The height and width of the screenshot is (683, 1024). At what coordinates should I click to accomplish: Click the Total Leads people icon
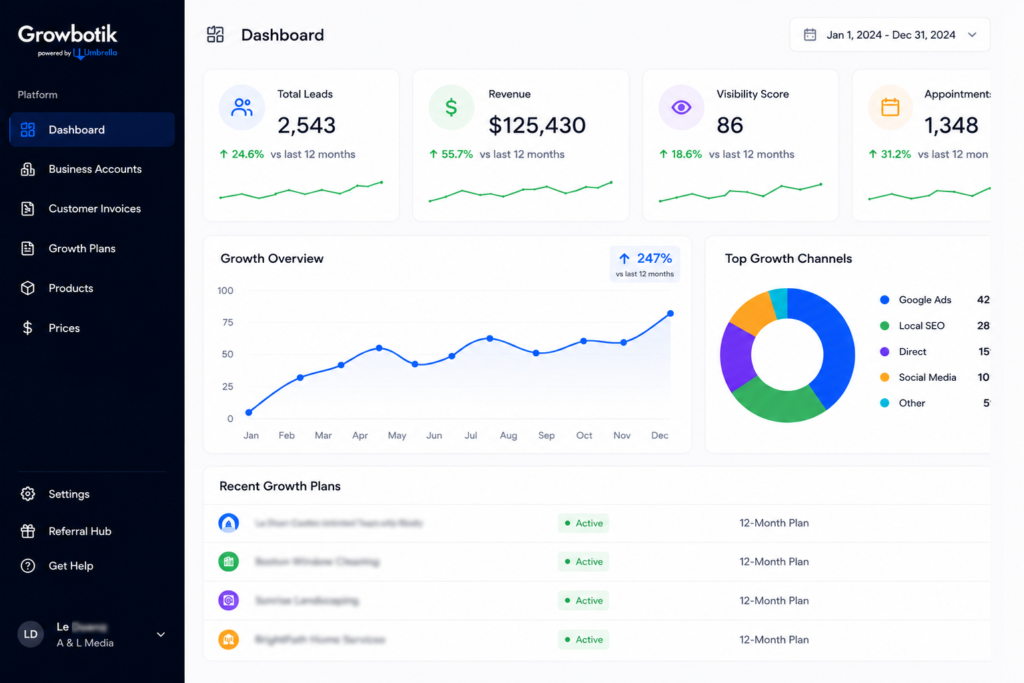242,107
